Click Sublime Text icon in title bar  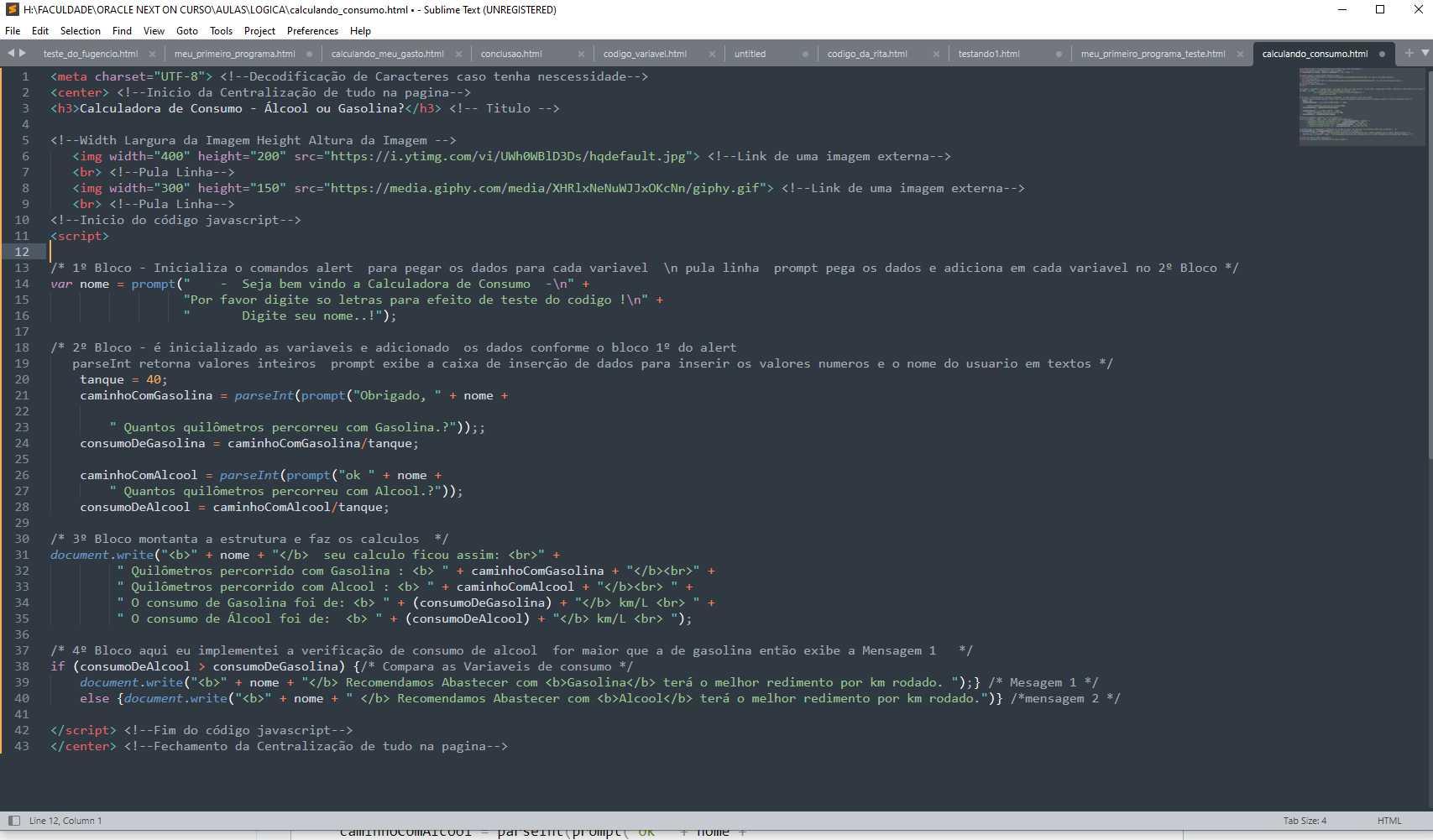click(12, 10)
